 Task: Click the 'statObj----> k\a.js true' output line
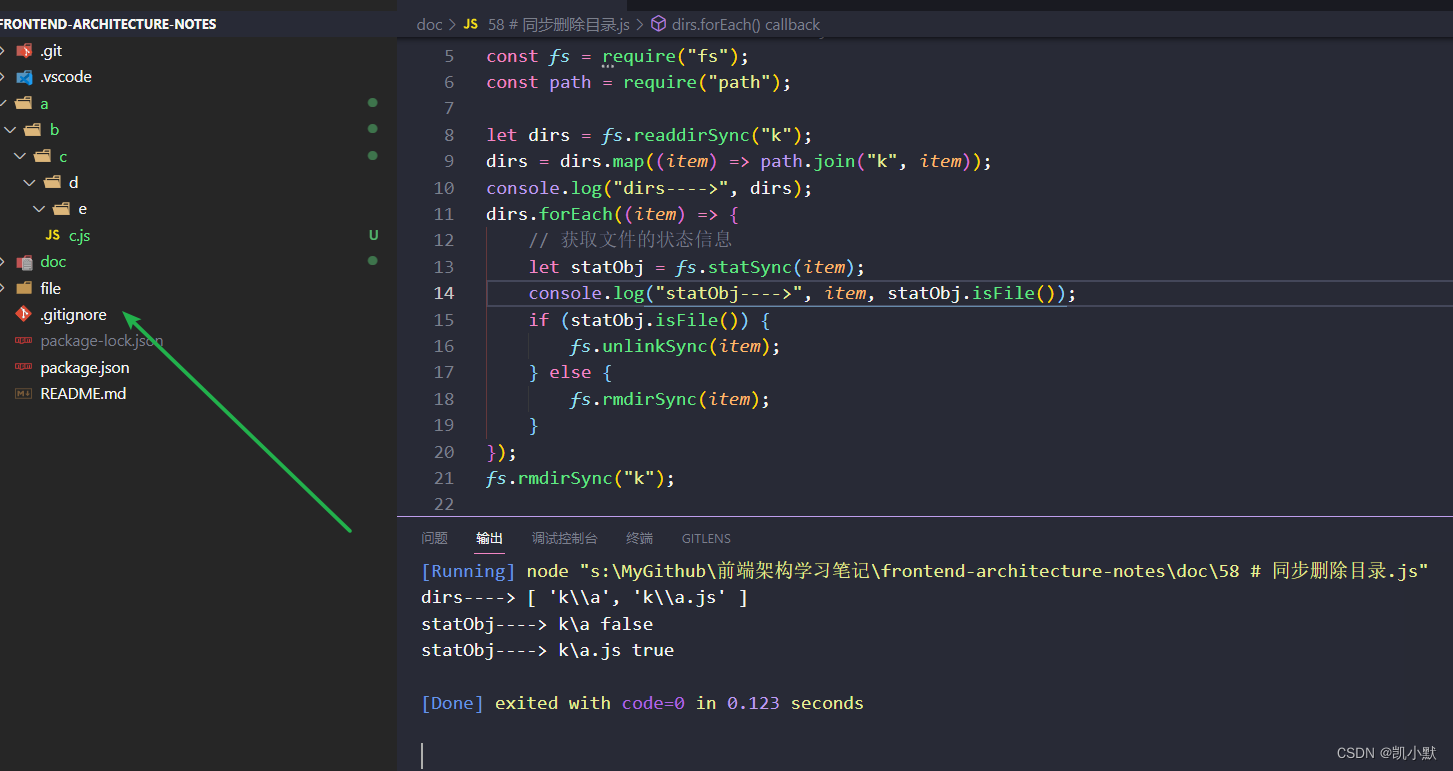pos(548,650)
